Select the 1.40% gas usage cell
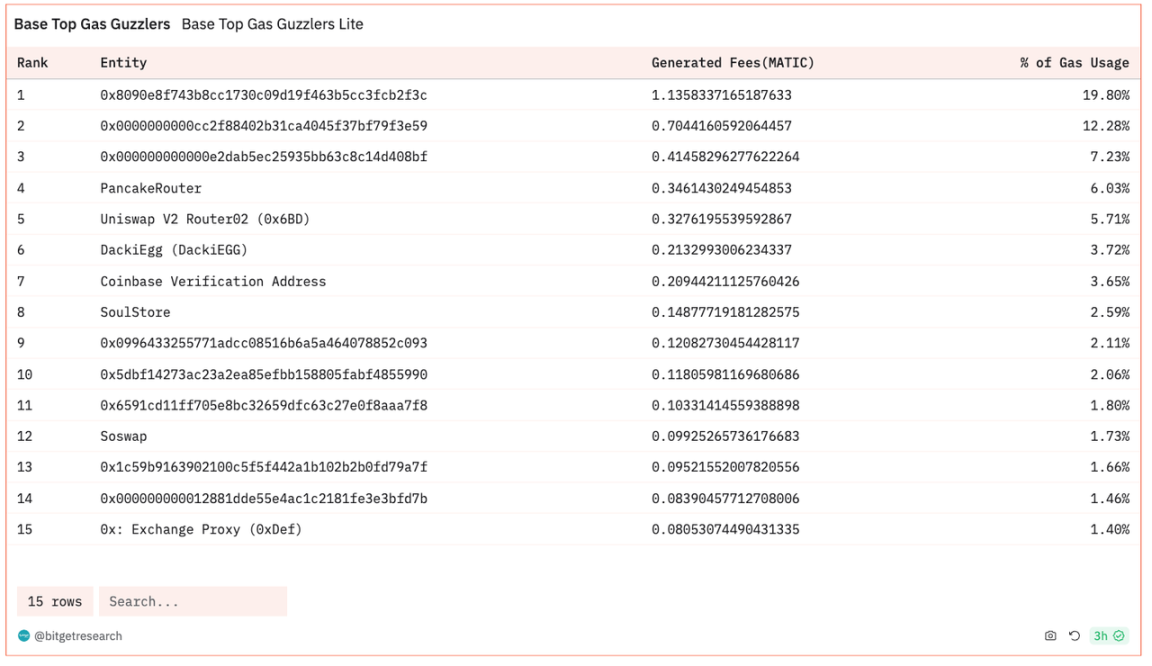Image resolution: width=1152 pixels, height=666 pixels. [1109, 529]
